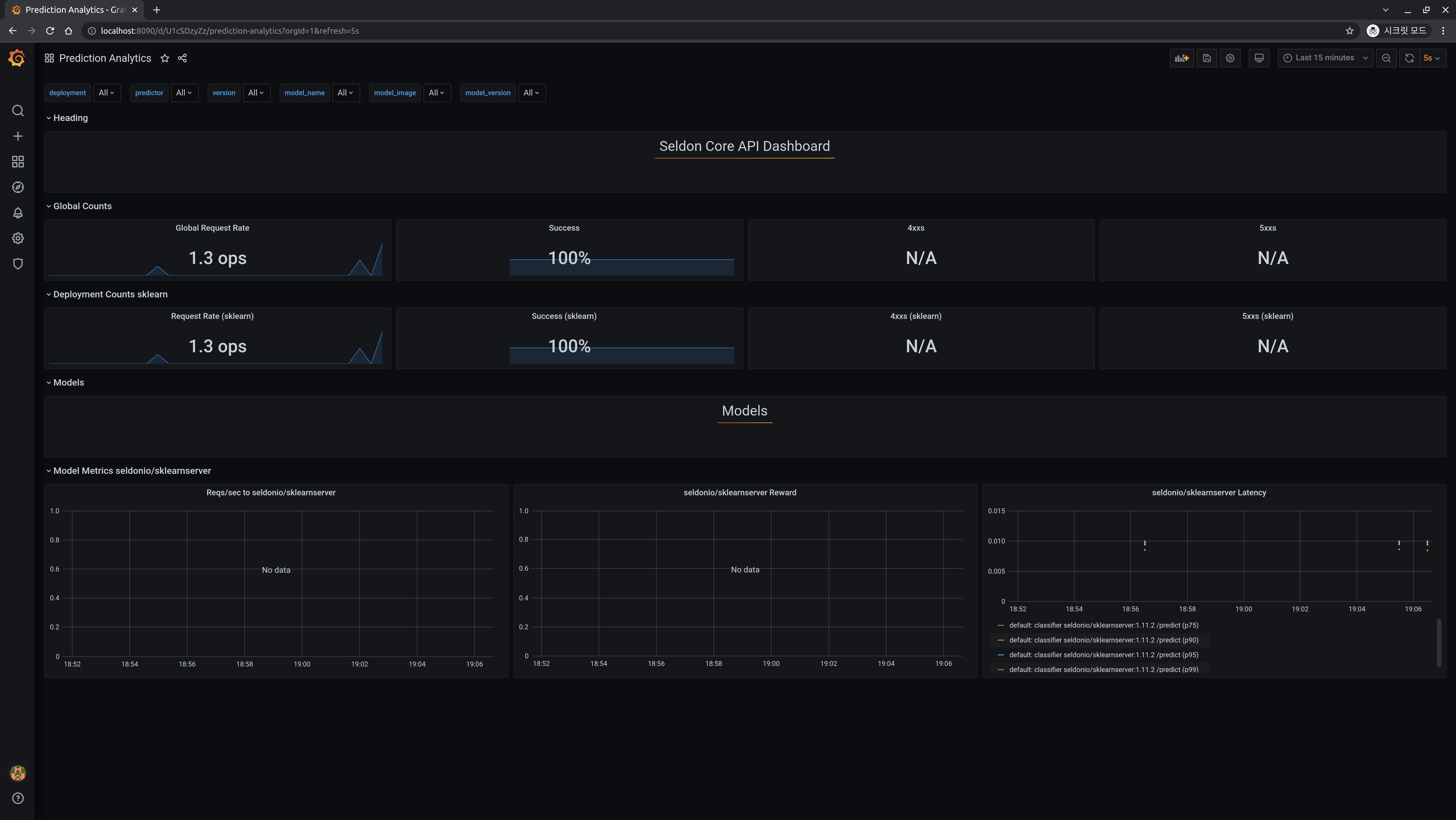The width and height of the screenshot is (1456, 820).
Task: Open Reqs/sec to seldonio/sklearnserver panel menu
Action: pos(271,492)
